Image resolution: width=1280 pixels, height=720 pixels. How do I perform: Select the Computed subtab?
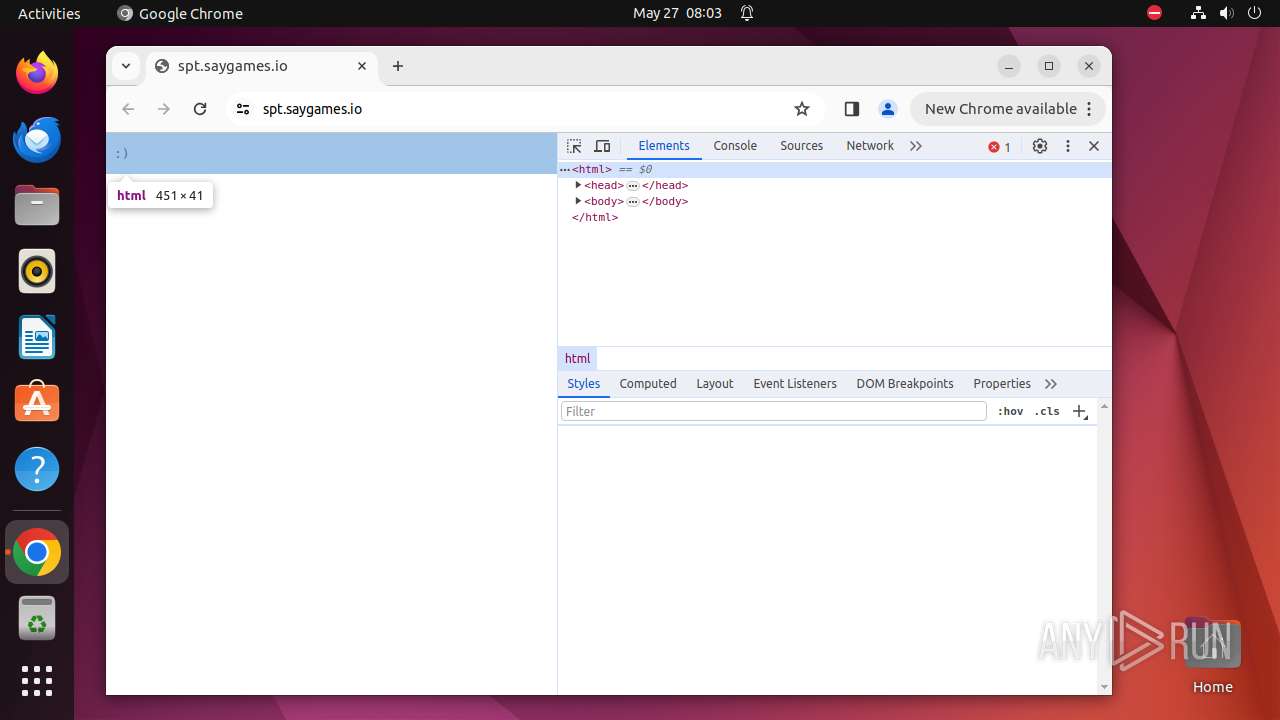tap(648, 384)
